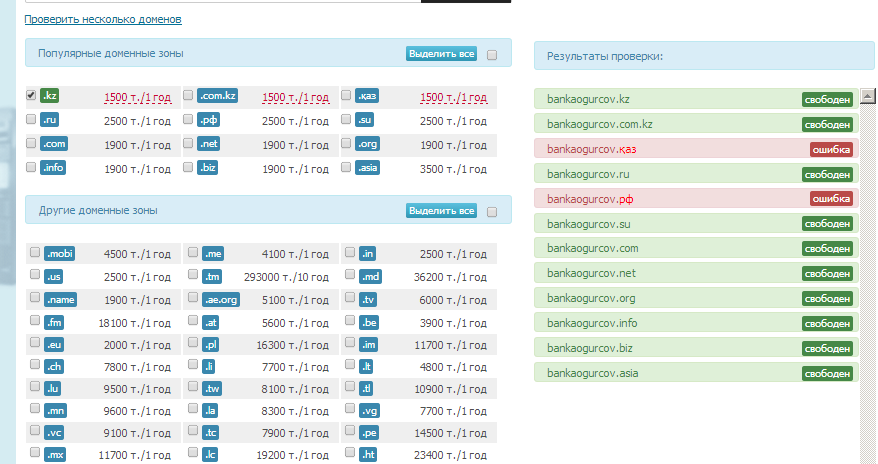Screen dimensions: 878x464
Task: Click 'свободен' badge for bankaogurcov.asia
Action: pos(827,373)
